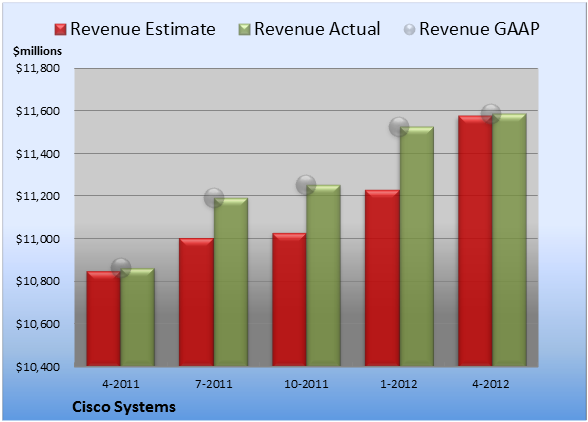The height and width of the screenshot is (422, 588).
Task: Select the red estimate bar for 10-2011
Action: pos(289,300)
